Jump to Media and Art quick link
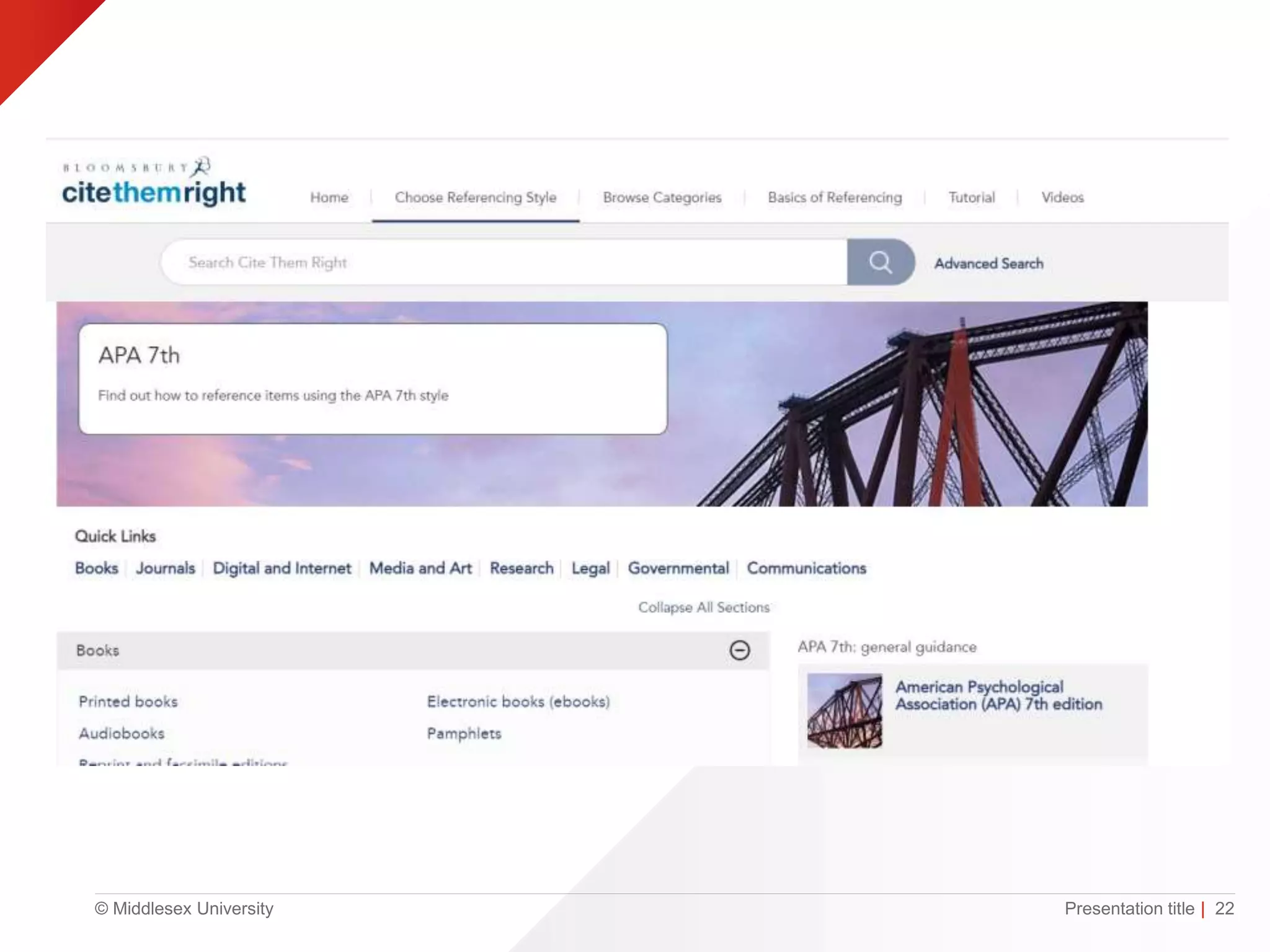Image resolution: width=1270 pixels, height=952 pixels. 420,568
